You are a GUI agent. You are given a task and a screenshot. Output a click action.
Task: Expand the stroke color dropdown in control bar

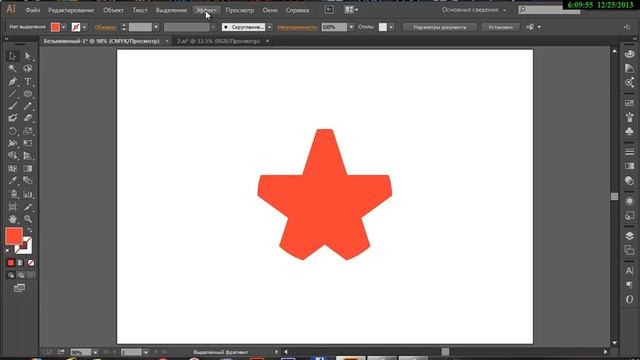(x=84, y=27)
